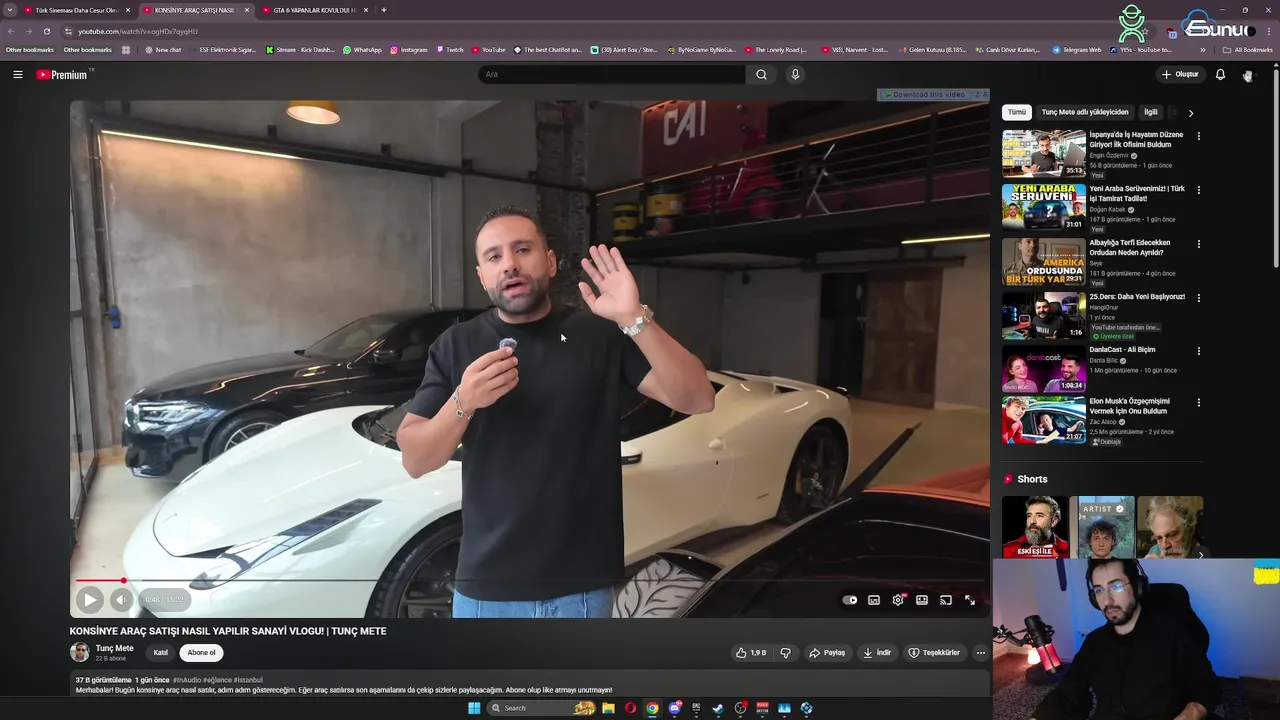The height and width of the screenshot is (720, 1280).
Task: Dislike the video
Action: point(786,653)
